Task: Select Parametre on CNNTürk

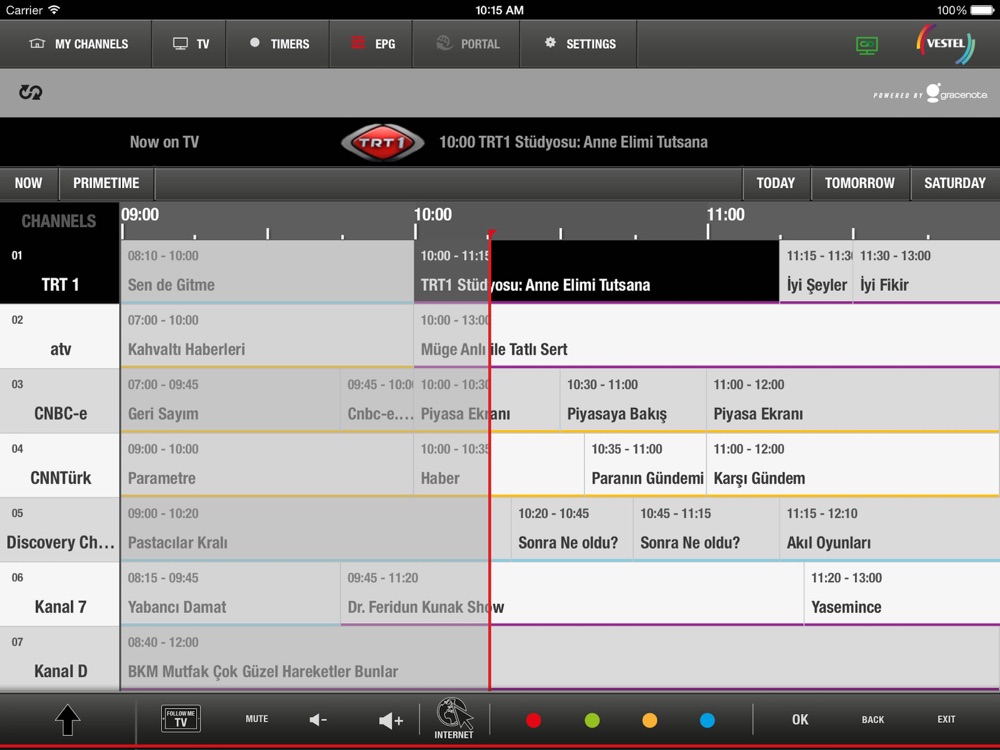Action: (x=267, y=465)
